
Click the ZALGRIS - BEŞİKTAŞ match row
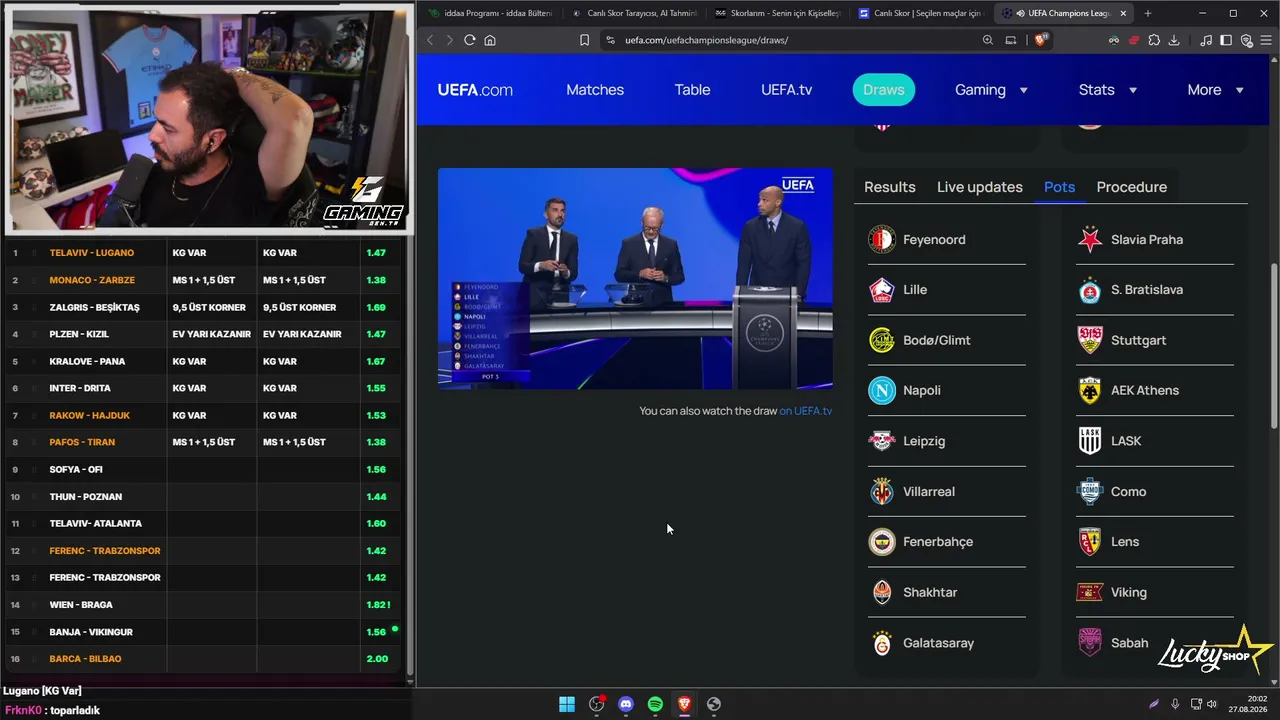point(203,307)
